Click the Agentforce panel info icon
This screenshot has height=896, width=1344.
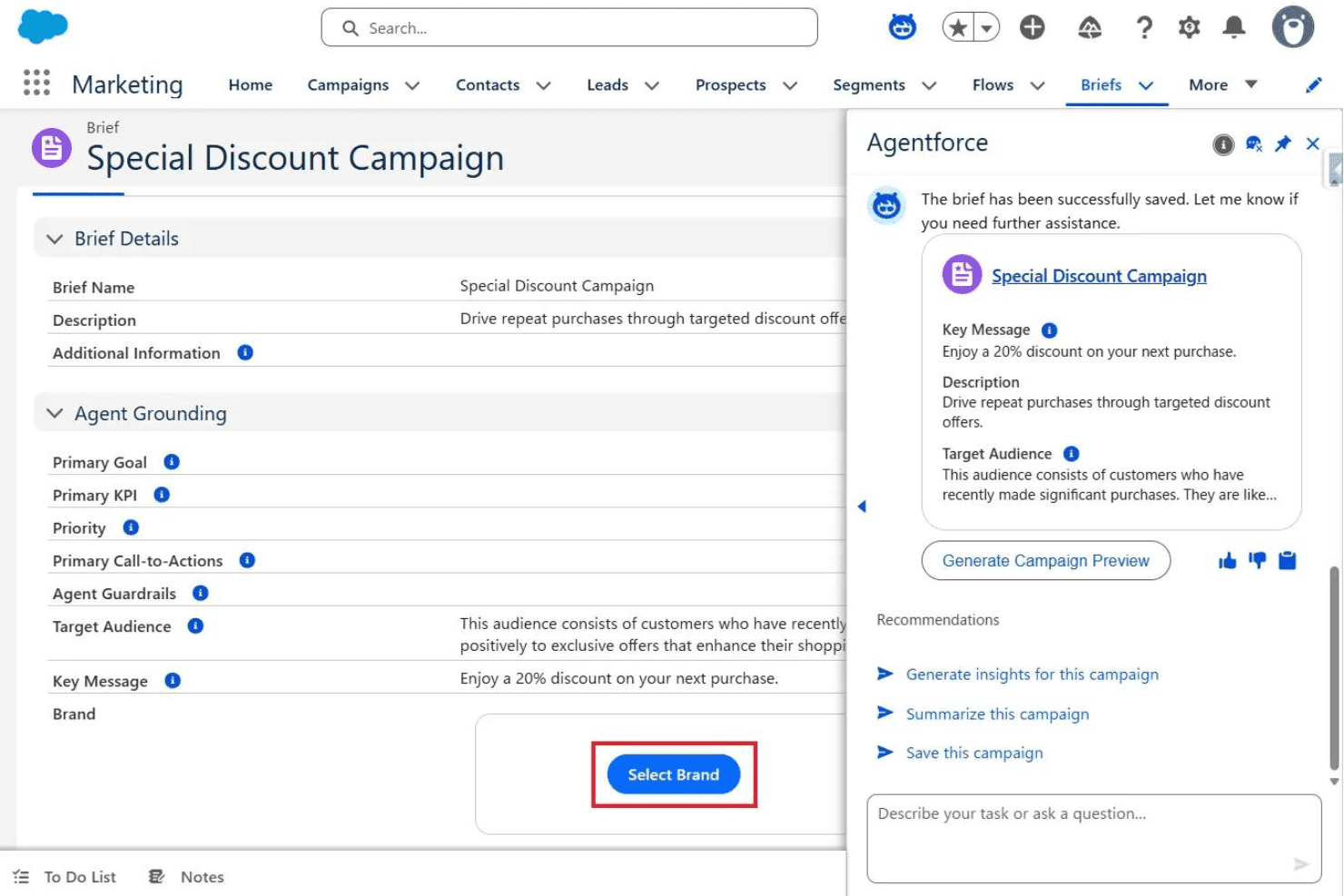1223,144
